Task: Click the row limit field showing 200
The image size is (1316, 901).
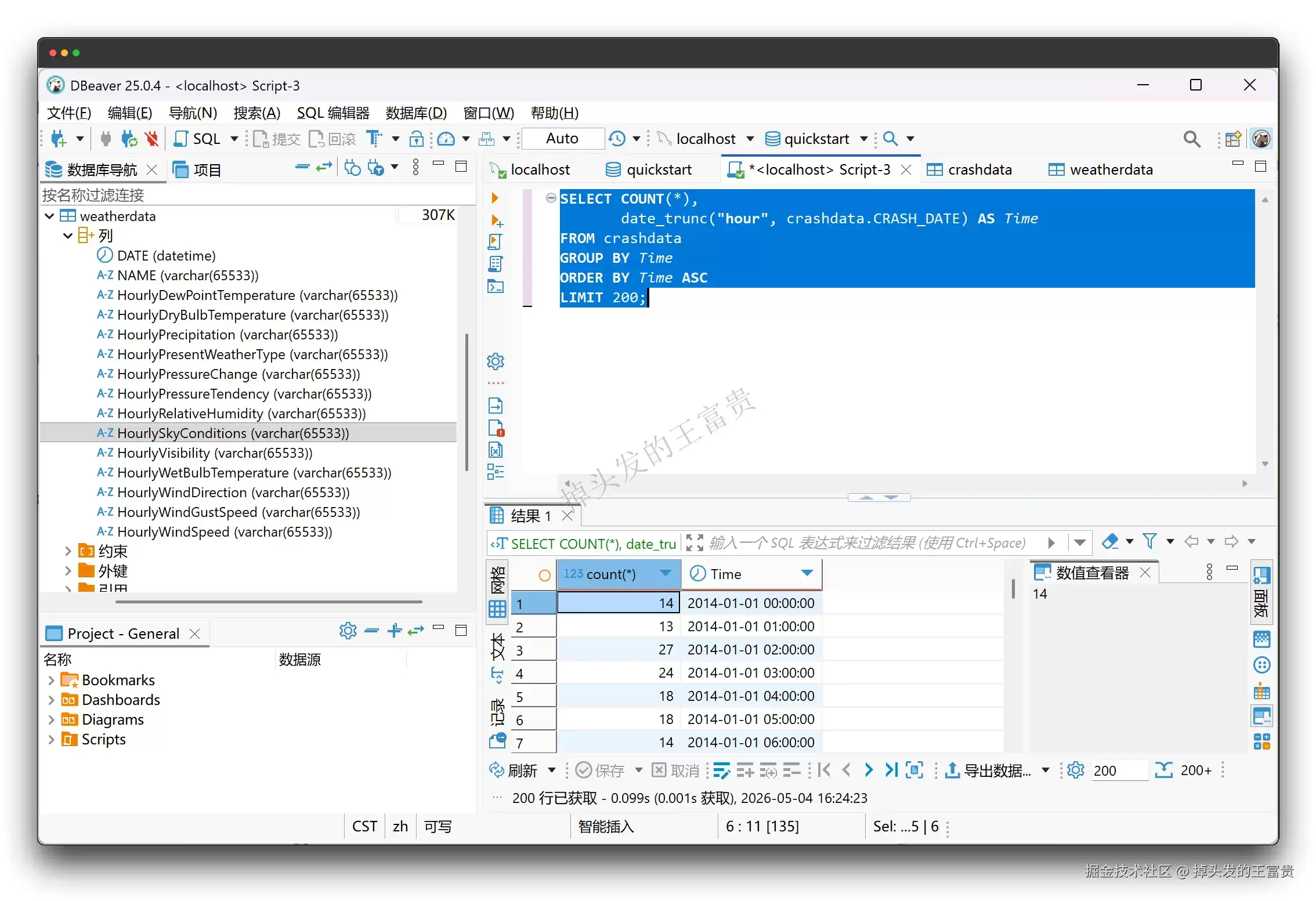Action: (x=1119, y=770)
